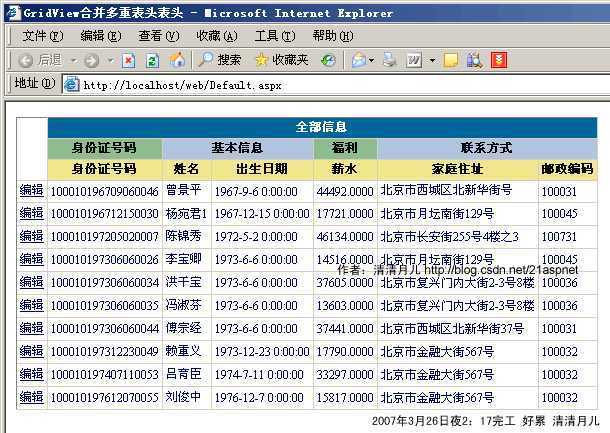Click 编辑 link for 吕育臣 row
Viewport: 610px width, 433px height.
coord(32,374)
